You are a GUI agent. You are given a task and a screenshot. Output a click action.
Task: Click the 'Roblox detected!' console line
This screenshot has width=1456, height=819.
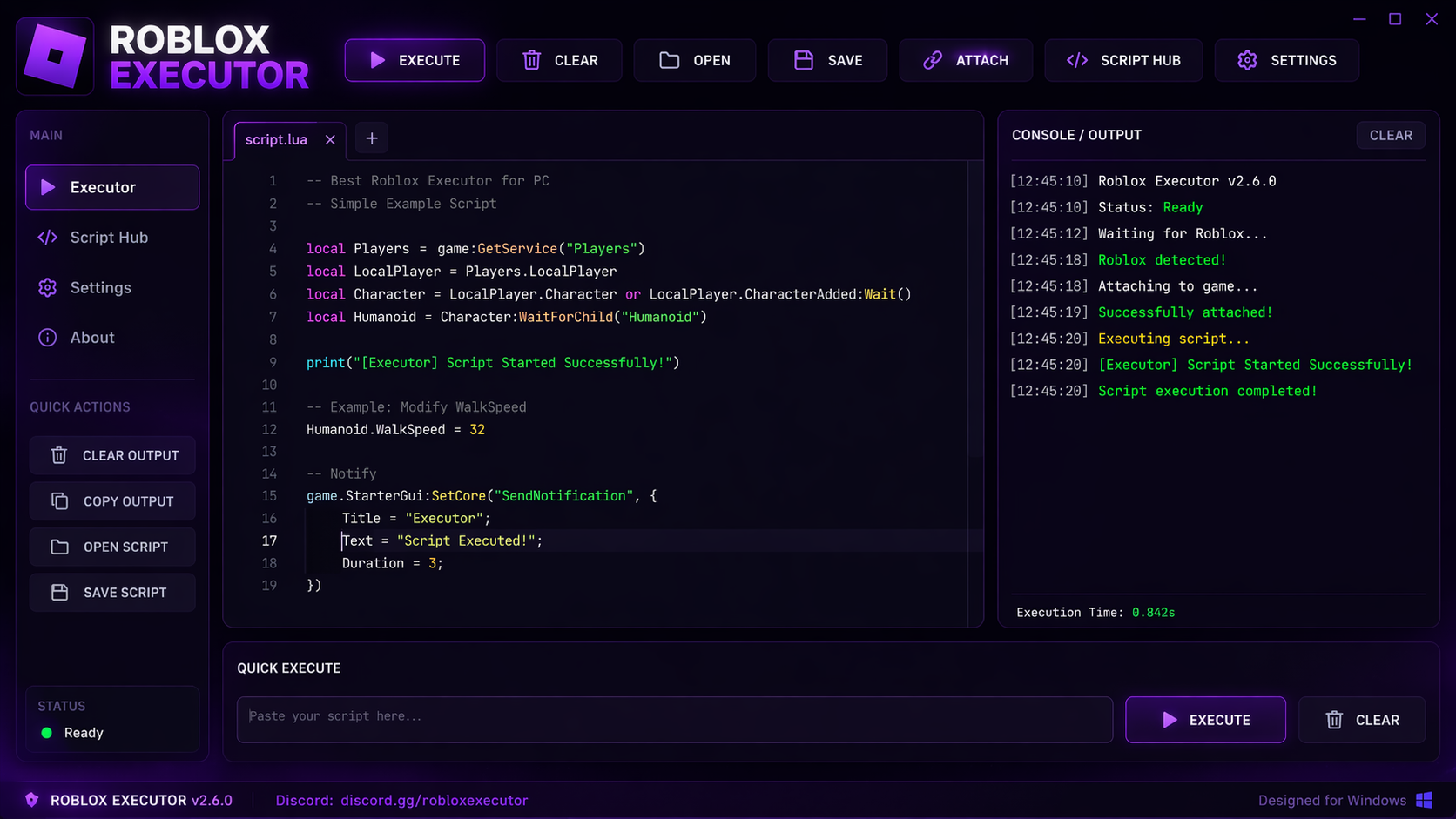(x=1162, y=259)
